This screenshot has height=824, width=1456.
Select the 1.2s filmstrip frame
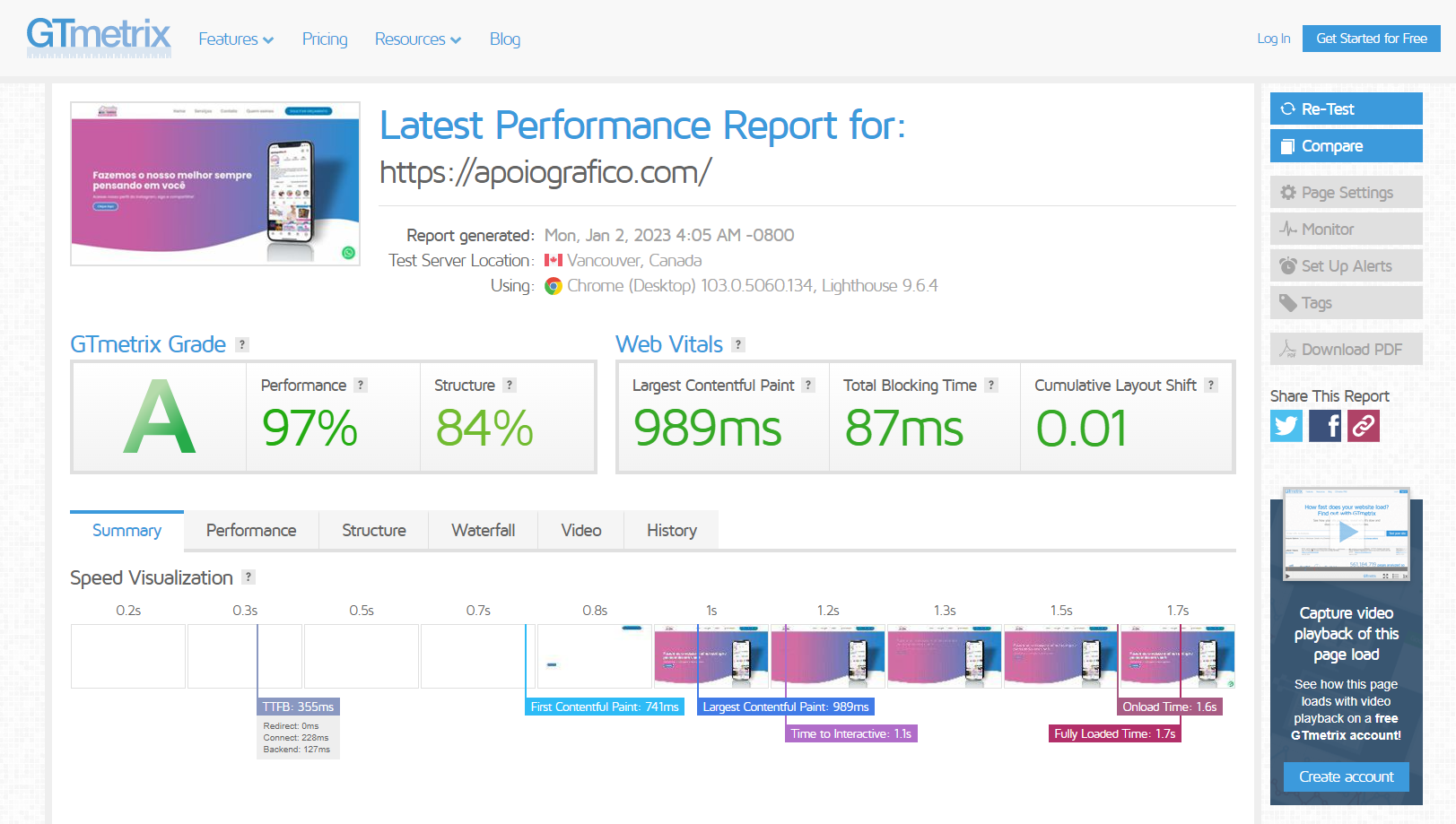tap(828, 656)
